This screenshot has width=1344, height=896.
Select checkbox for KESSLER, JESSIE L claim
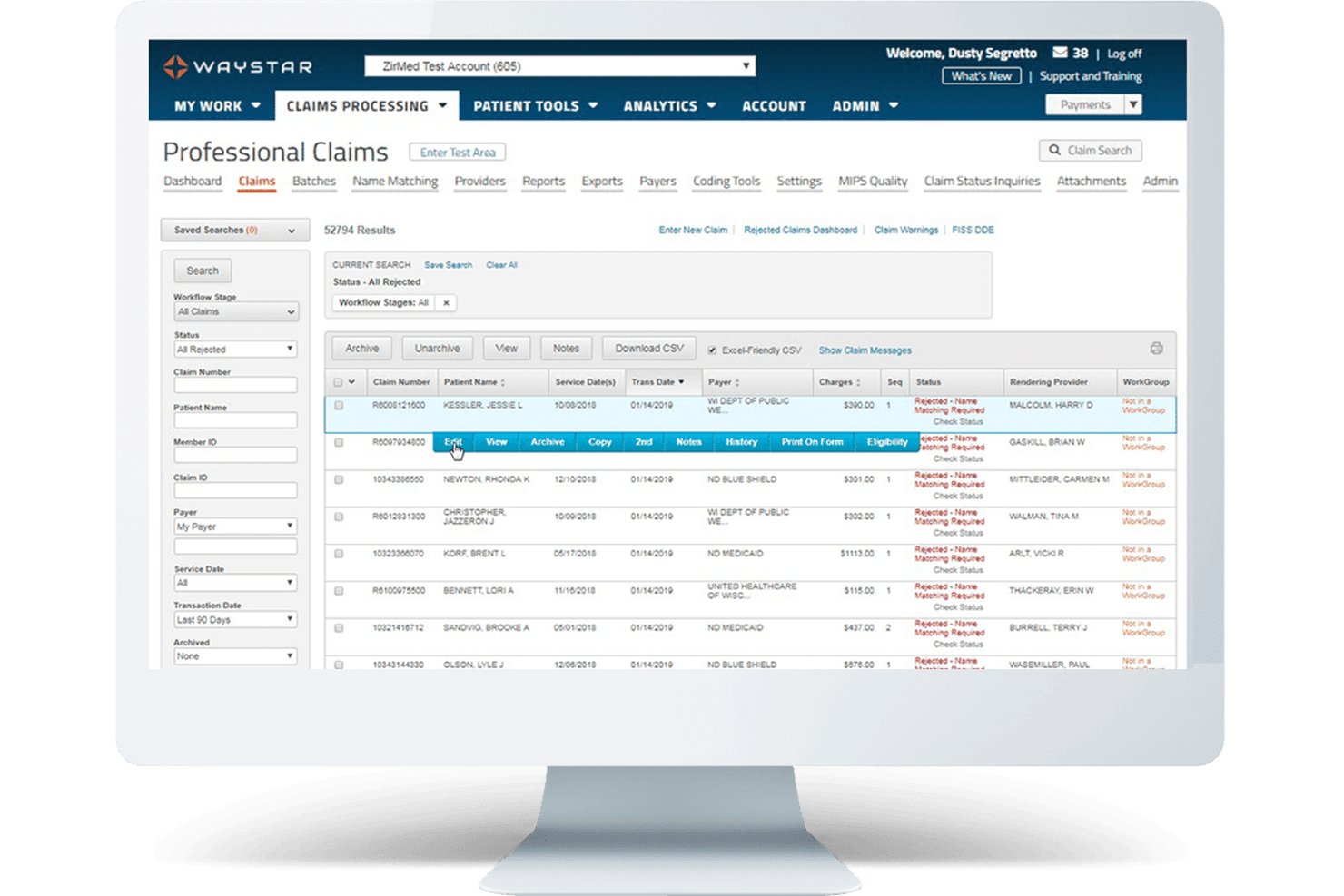[339, 406]
